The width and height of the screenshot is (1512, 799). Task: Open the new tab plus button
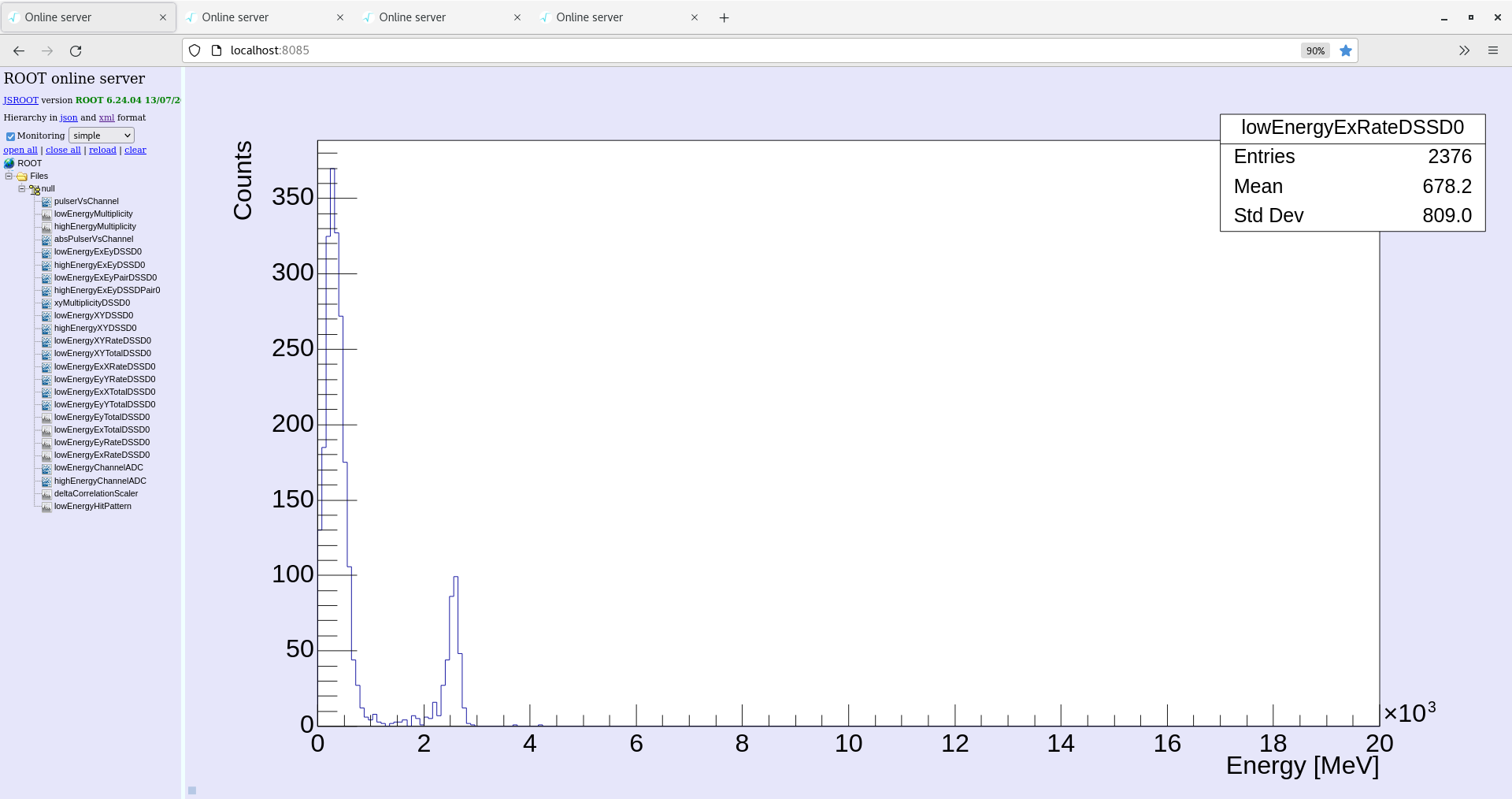(x=724, y=18)
